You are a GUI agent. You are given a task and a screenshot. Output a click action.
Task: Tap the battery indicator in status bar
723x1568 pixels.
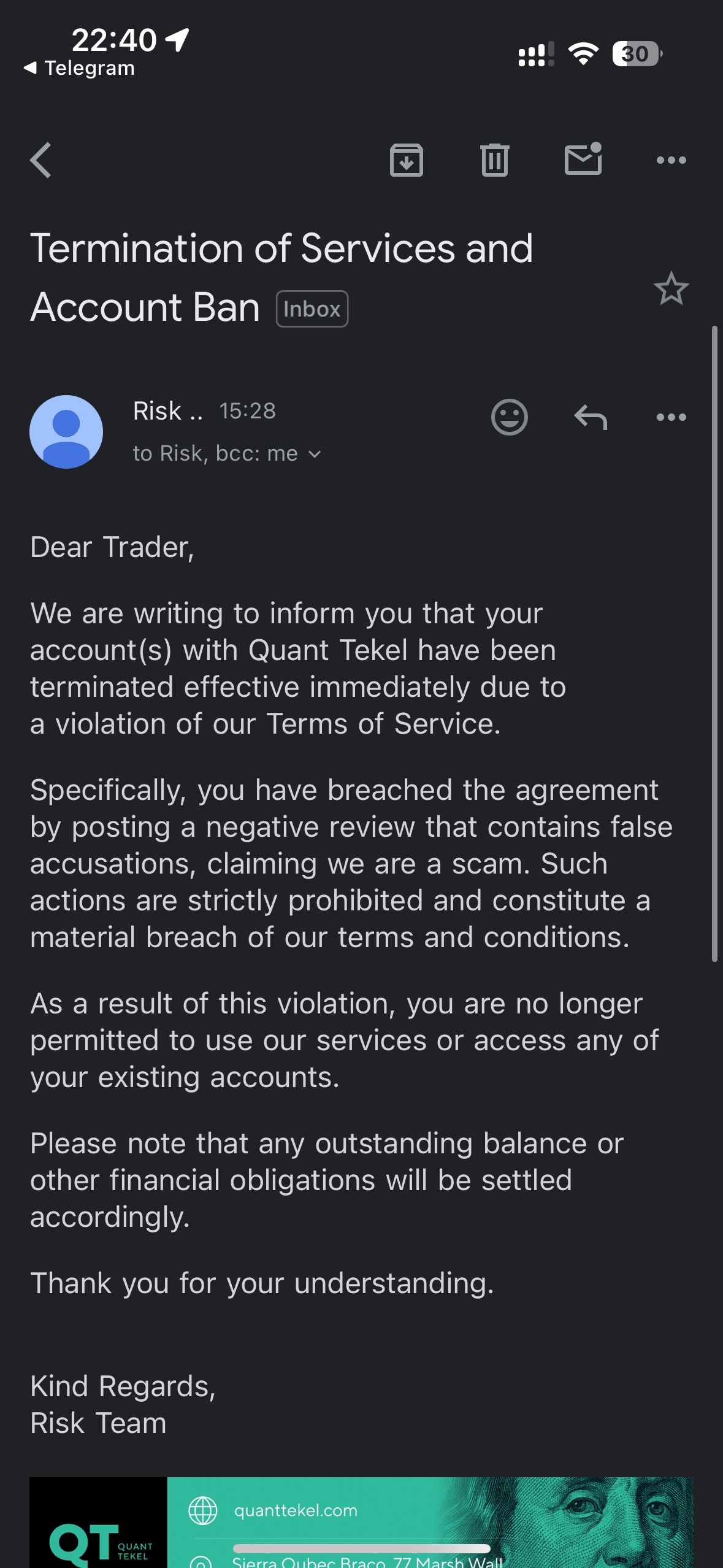click(637, 54)
